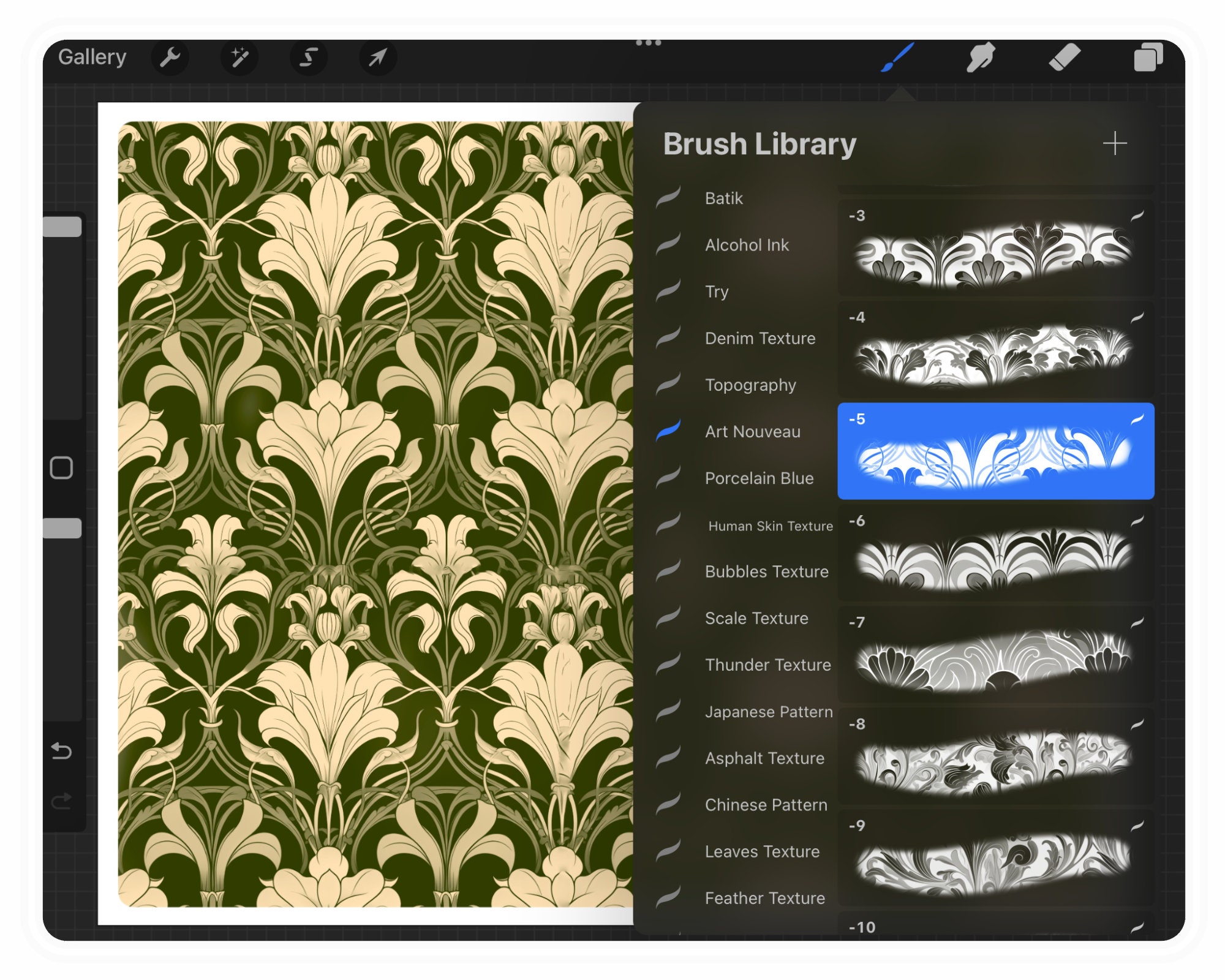This screenshot has height=980, width=1225.
Task: Tap the Redo arrow
Action: tap(61, 801)
